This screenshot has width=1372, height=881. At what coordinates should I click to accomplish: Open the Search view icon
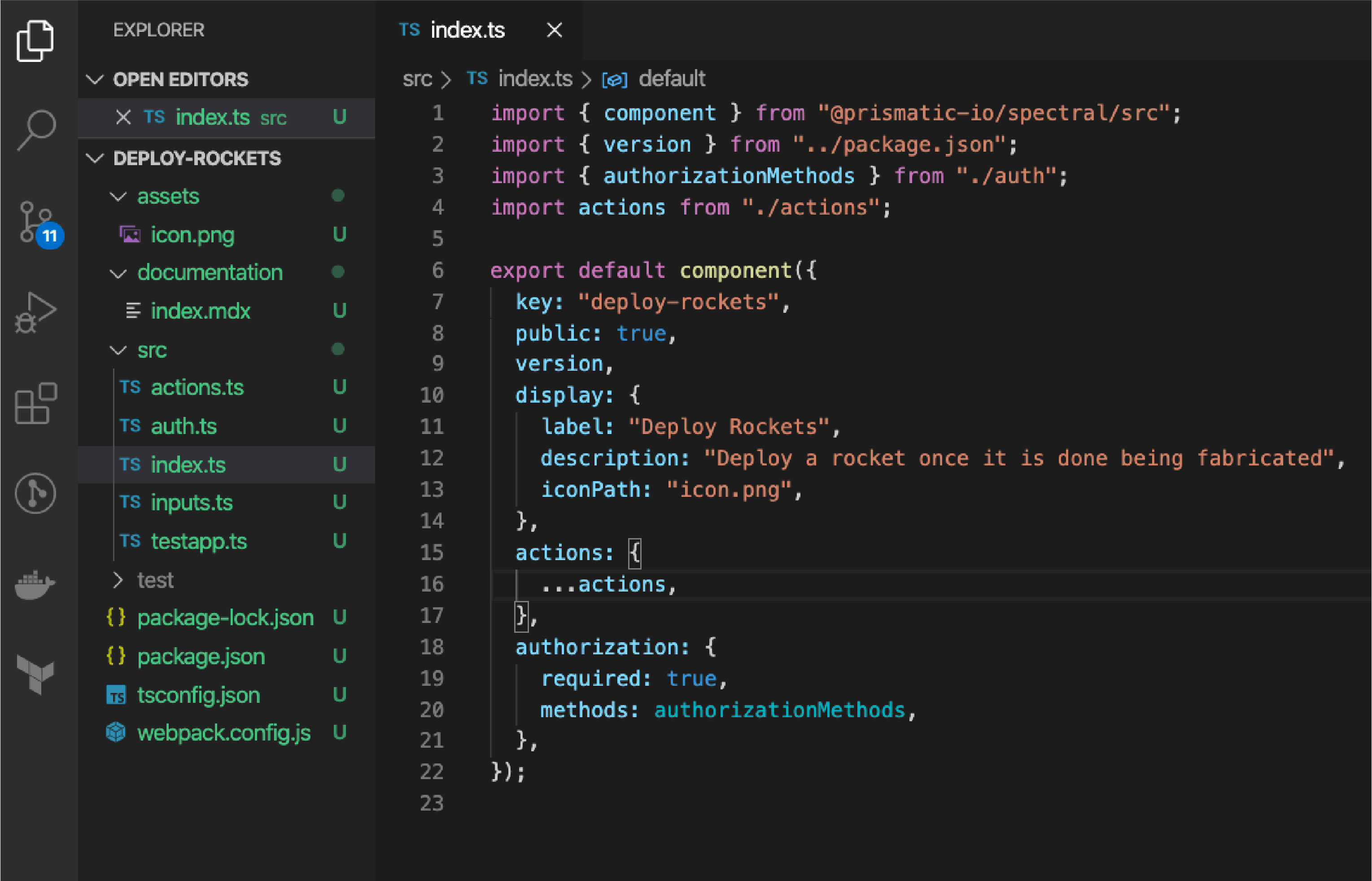coord(36,131)
